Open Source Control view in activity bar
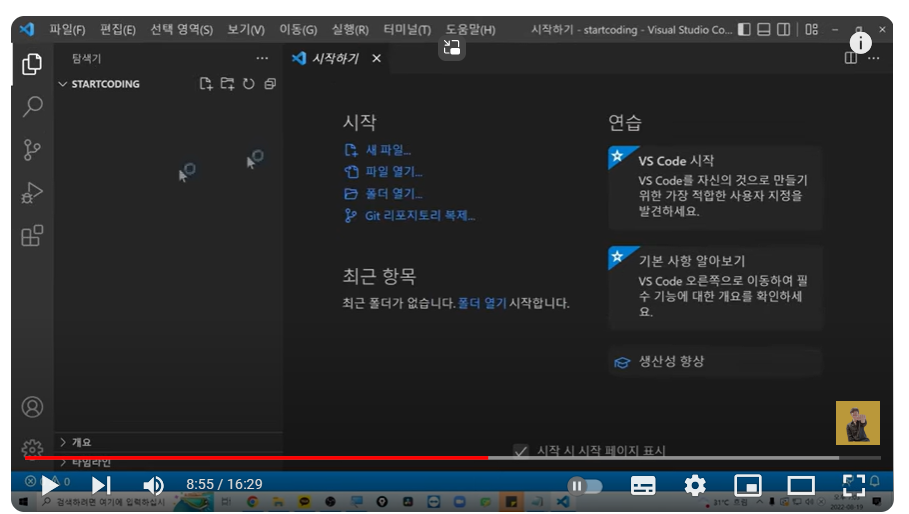 click(32, 150)
